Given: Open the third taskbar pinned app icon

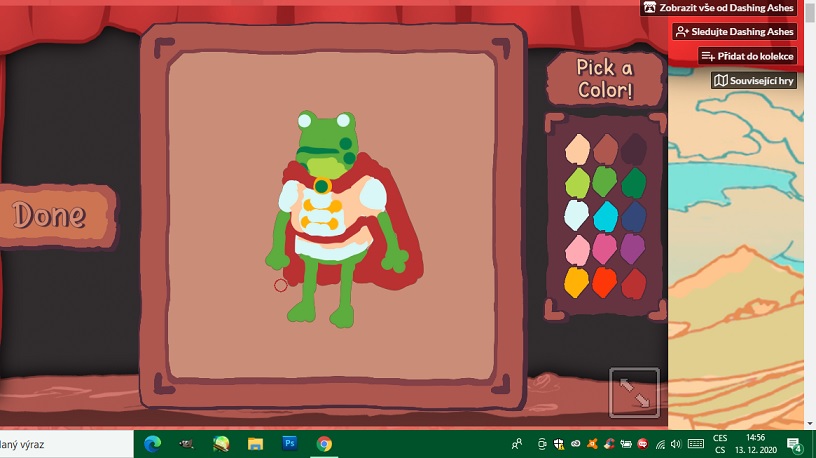Looking at the screenshot, I should pos(221,444).
